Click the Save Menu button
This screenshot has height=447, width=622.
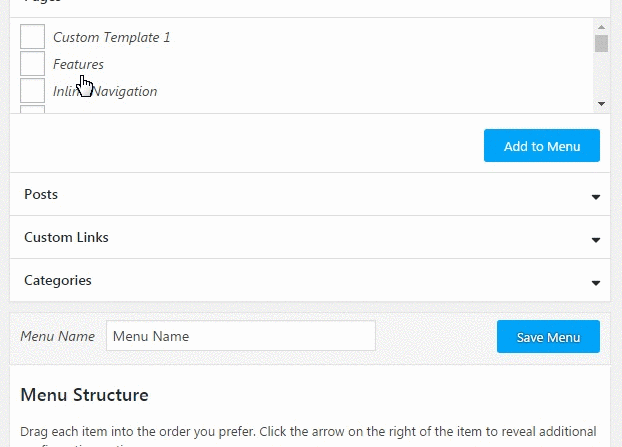(548, 337)
